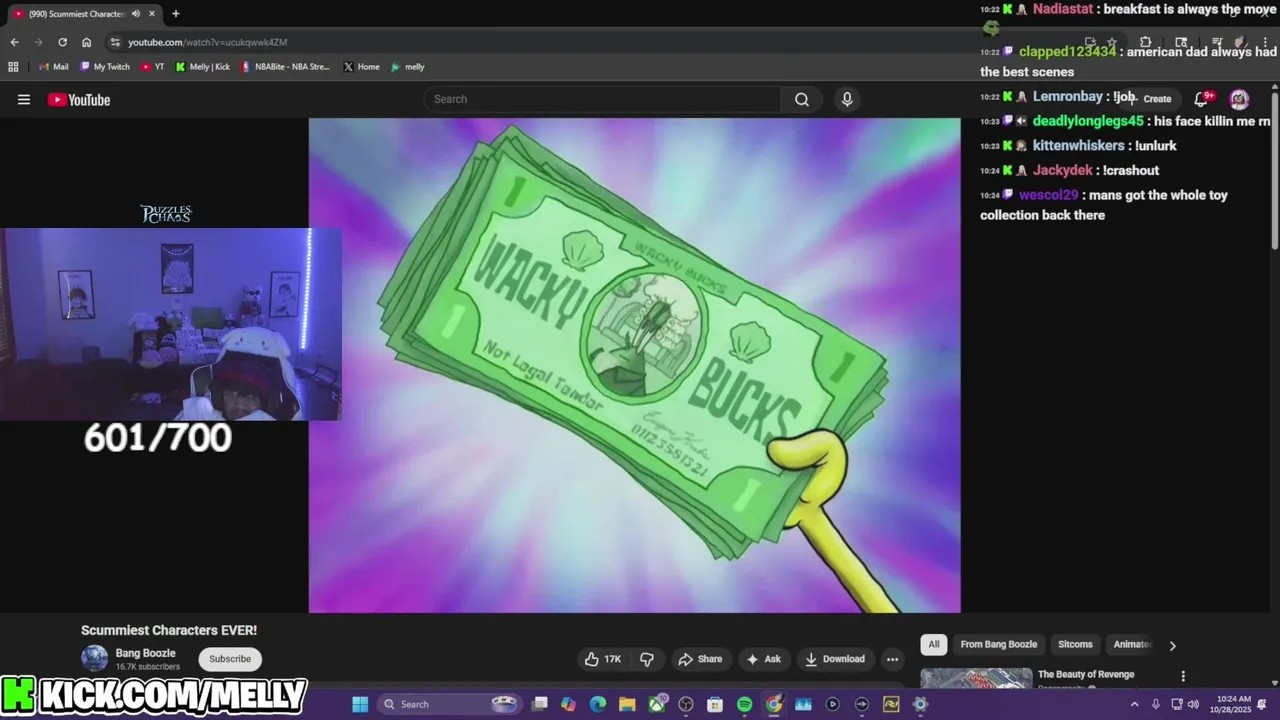
Task: Open the apps grid in bookmarks bar
Action: (x=13, y=67)
